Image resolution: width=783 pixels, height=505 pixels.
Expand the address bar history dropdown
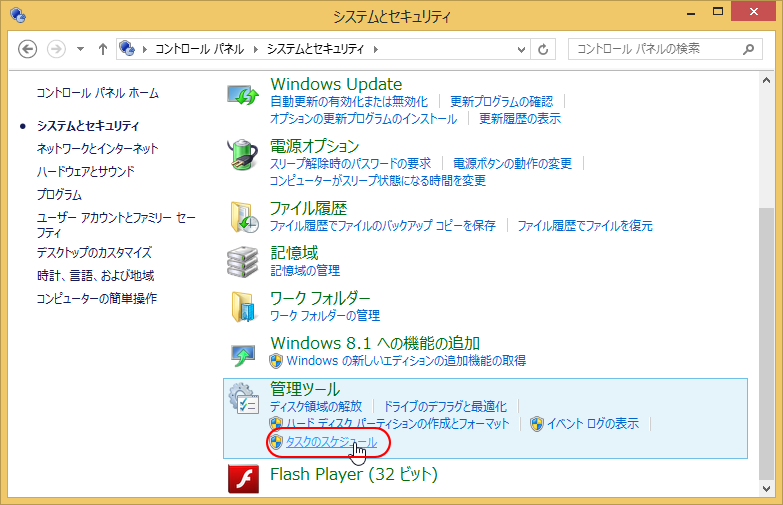coord(521,49)
